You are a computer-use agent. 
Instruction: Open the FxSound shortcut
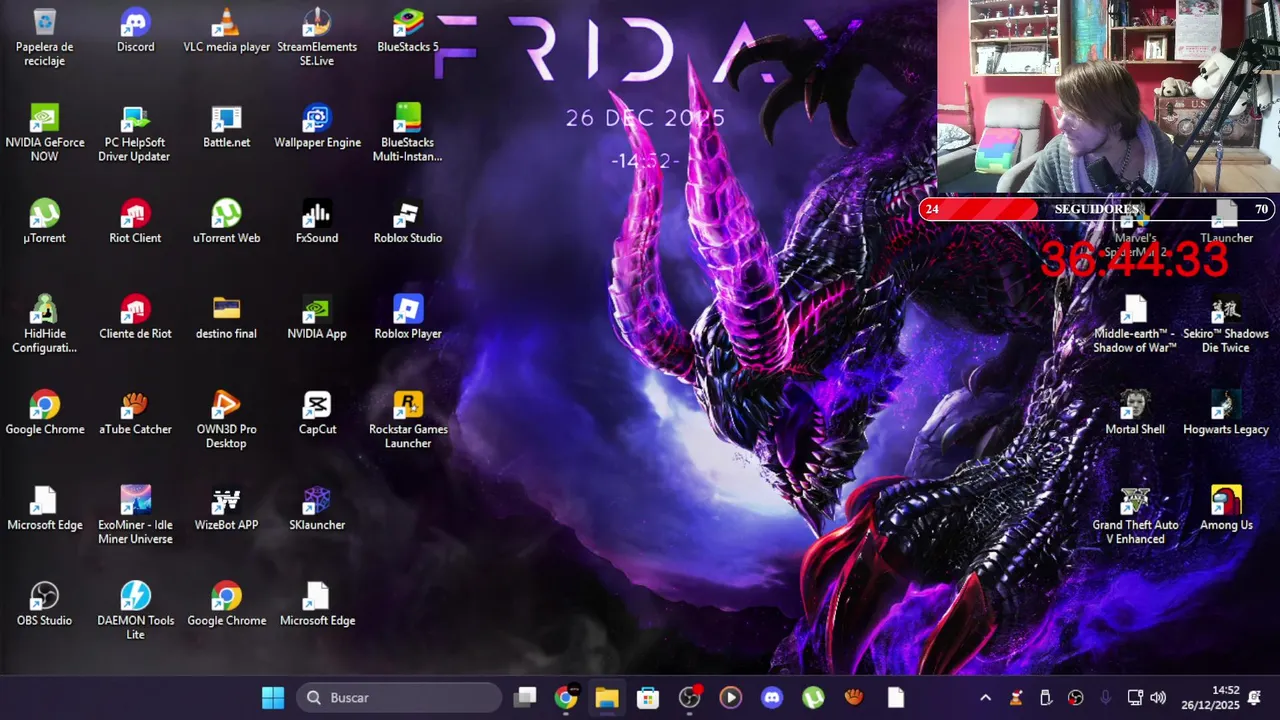[x=317, y=221]
